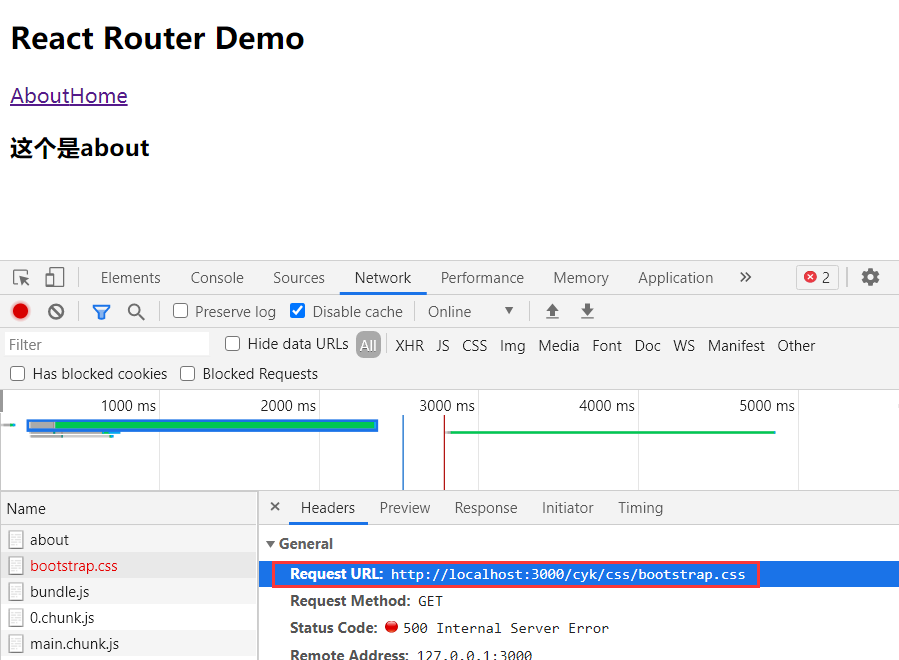Click the Request URL value text

568,575
